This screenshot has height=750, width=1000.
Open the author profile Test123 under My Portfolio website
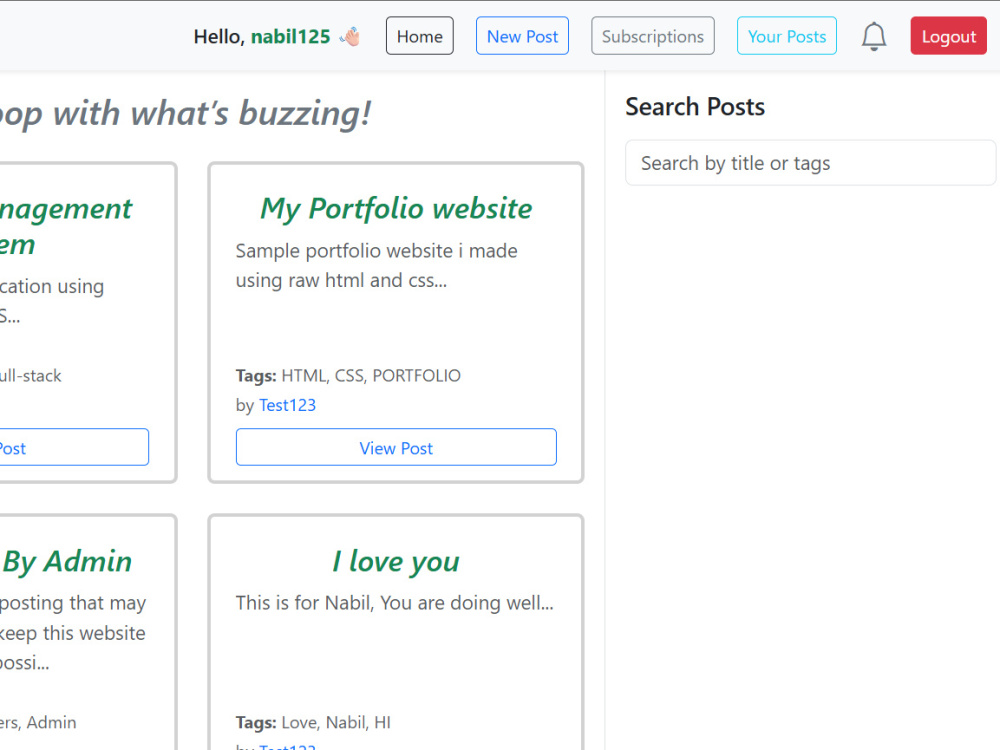pos(287,405)
